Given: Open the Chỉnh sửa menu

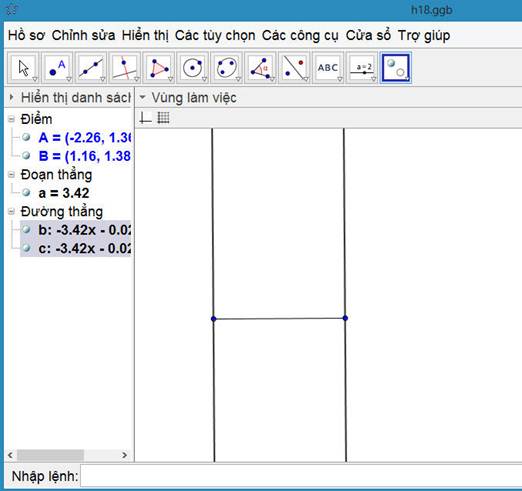Looking at the screenshot, I should [83, 35].
